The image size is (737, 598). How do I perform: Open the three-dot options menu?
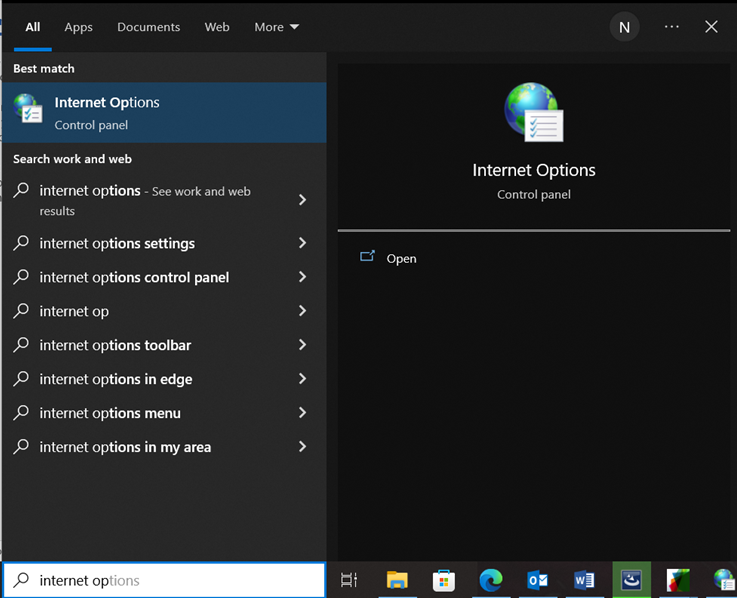pyautogui.click(x=671, y=27)
